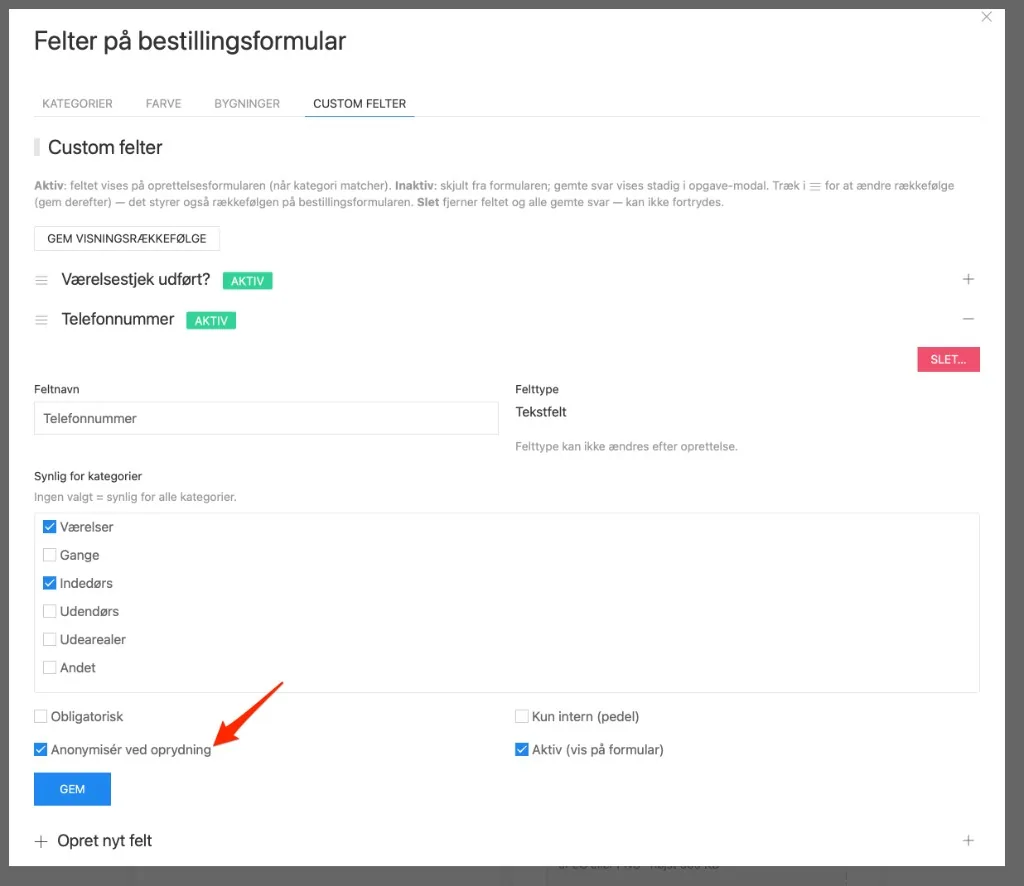Focus the Feltnavn input field

point(266,419)
